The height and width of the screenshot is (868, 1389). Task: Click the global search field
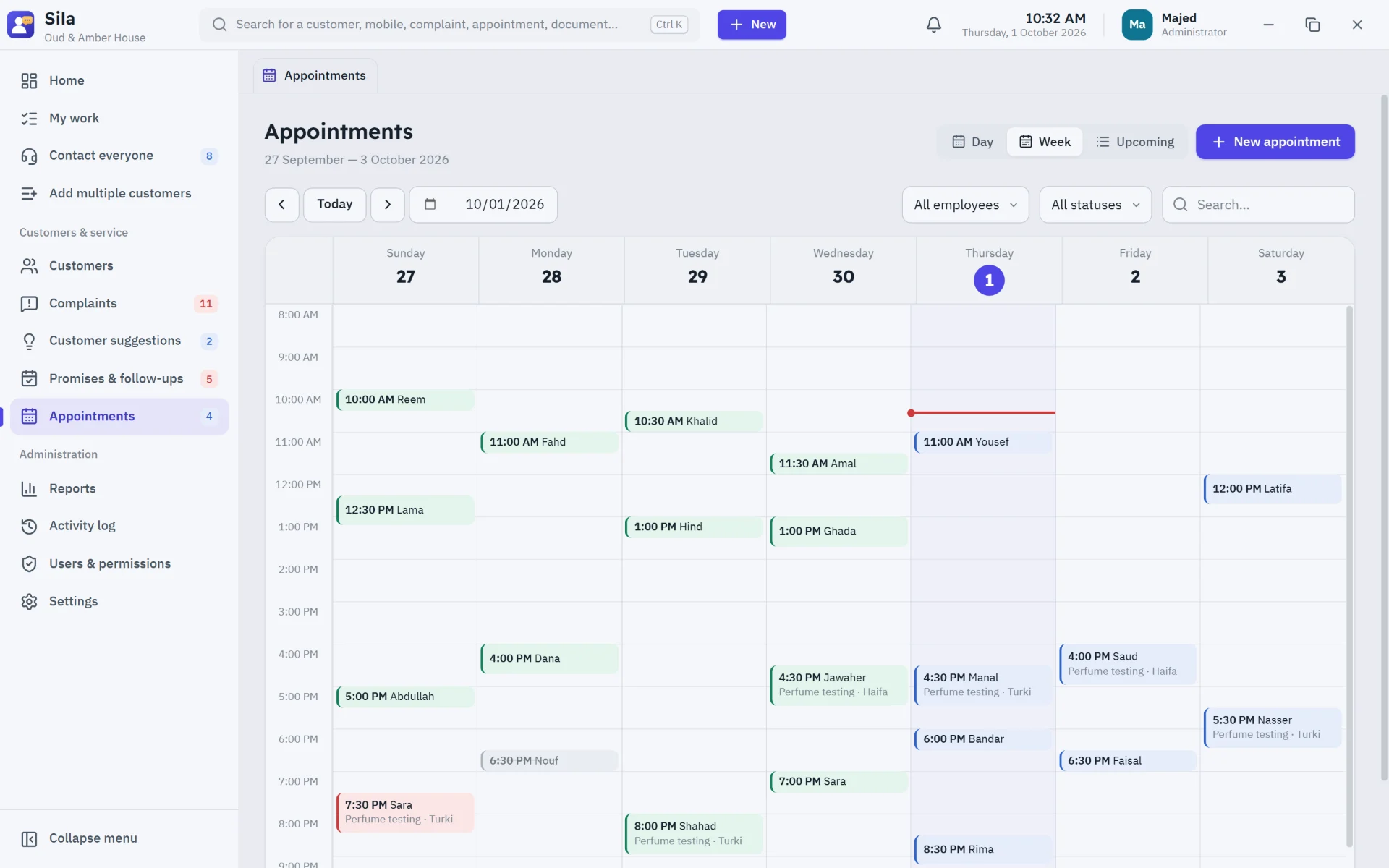pos(449,25)
